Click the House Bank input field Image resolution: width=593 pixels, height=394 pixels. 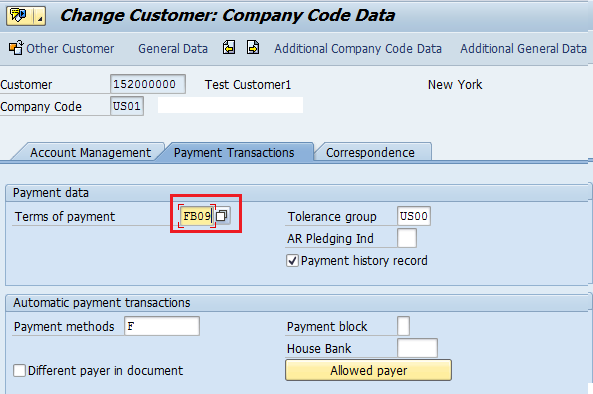418,348
